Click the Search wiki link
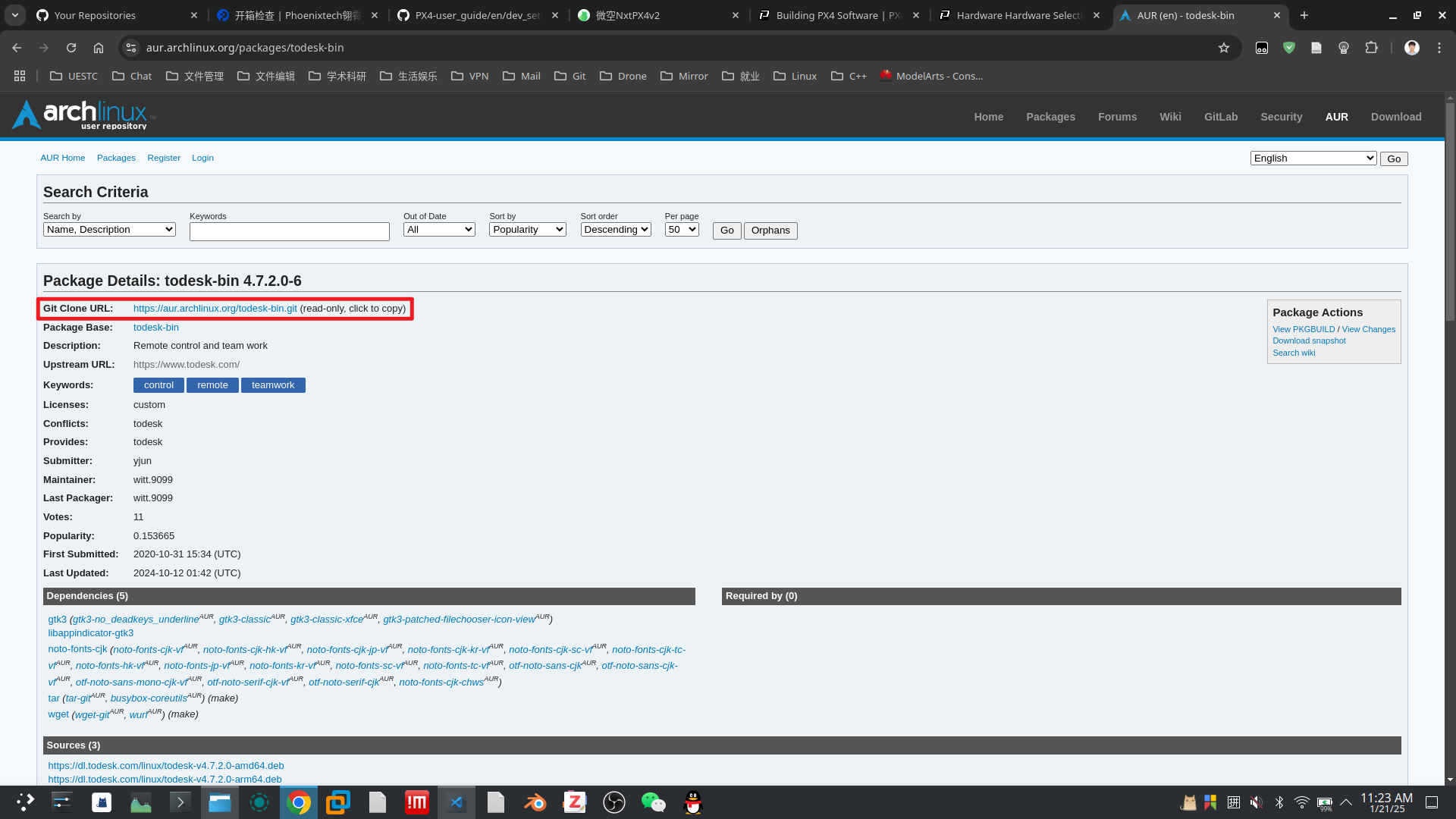Viewport: 1456px width, 819px height. pyautogui.click(x=1294, y=353)
